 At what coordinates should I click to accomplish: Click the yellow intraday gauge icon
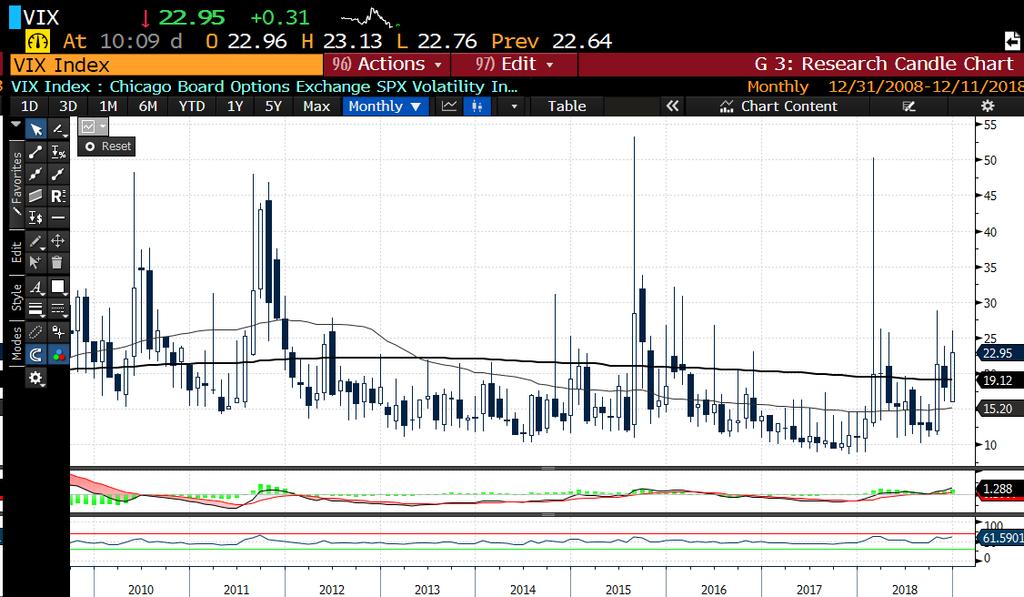pos(37,41)
